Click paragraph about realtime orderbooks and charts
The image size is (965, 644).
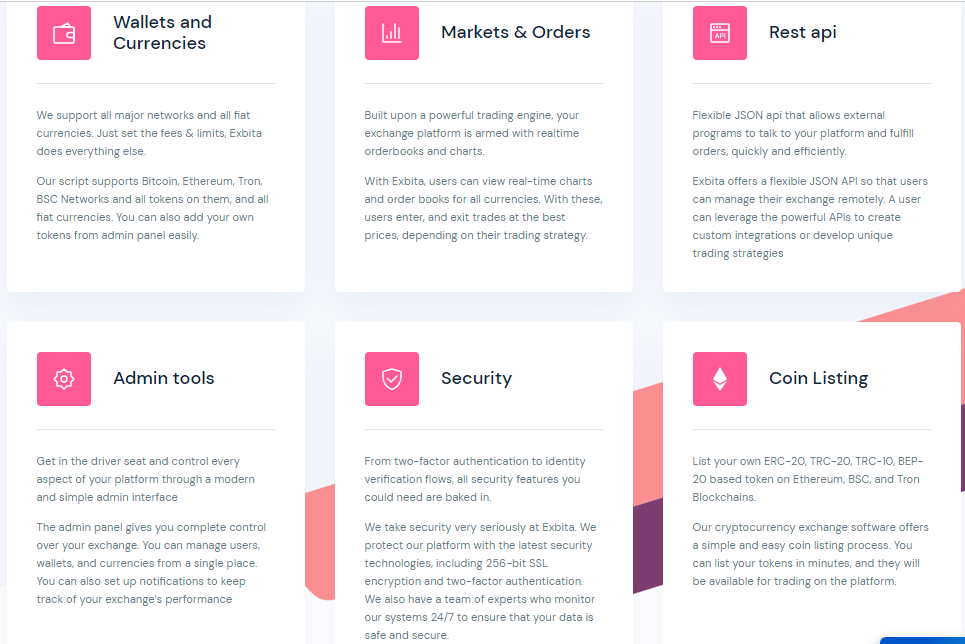click(472, 133)
